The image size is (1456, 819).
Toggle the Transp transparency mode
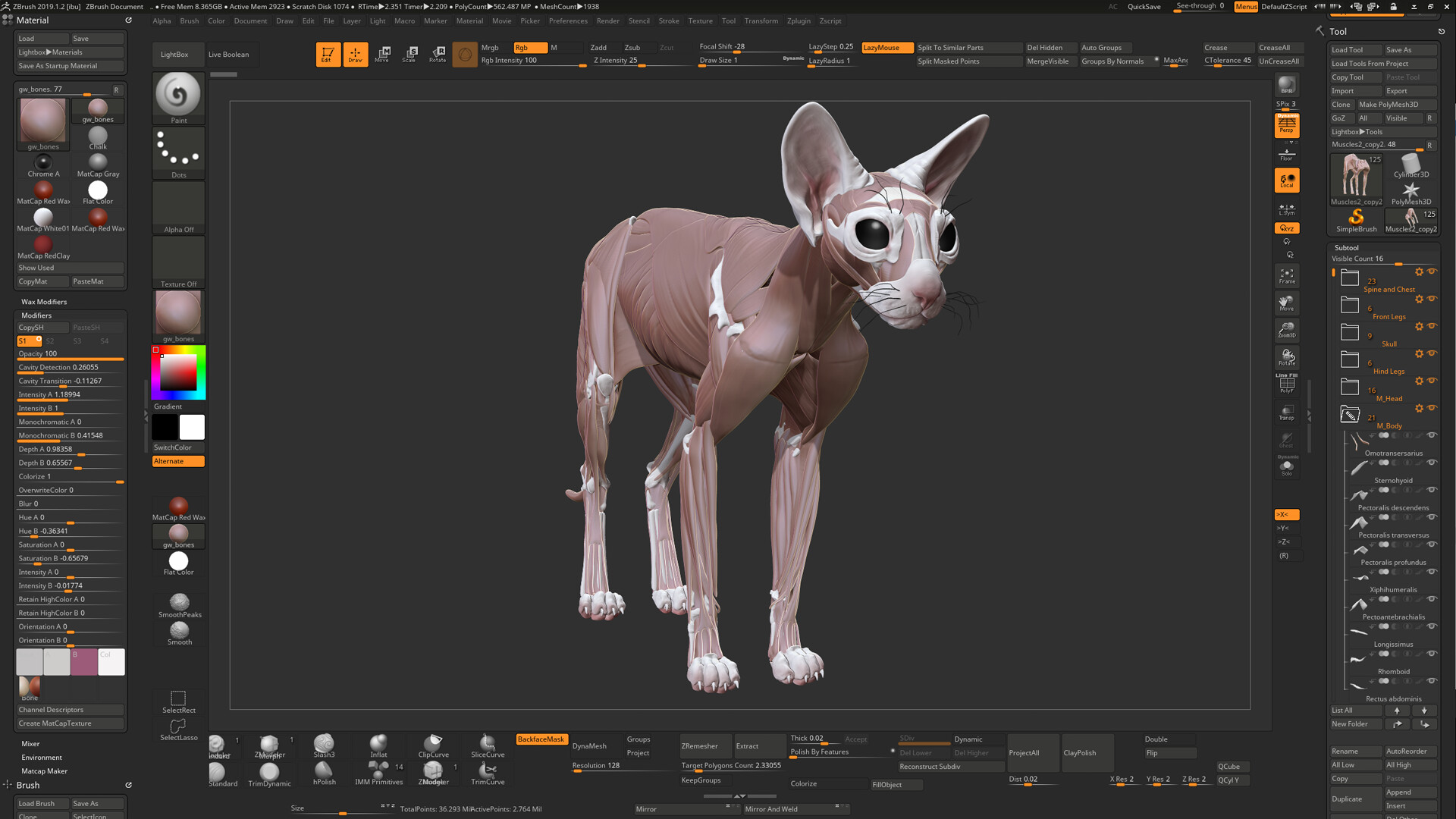point(1287,412)
